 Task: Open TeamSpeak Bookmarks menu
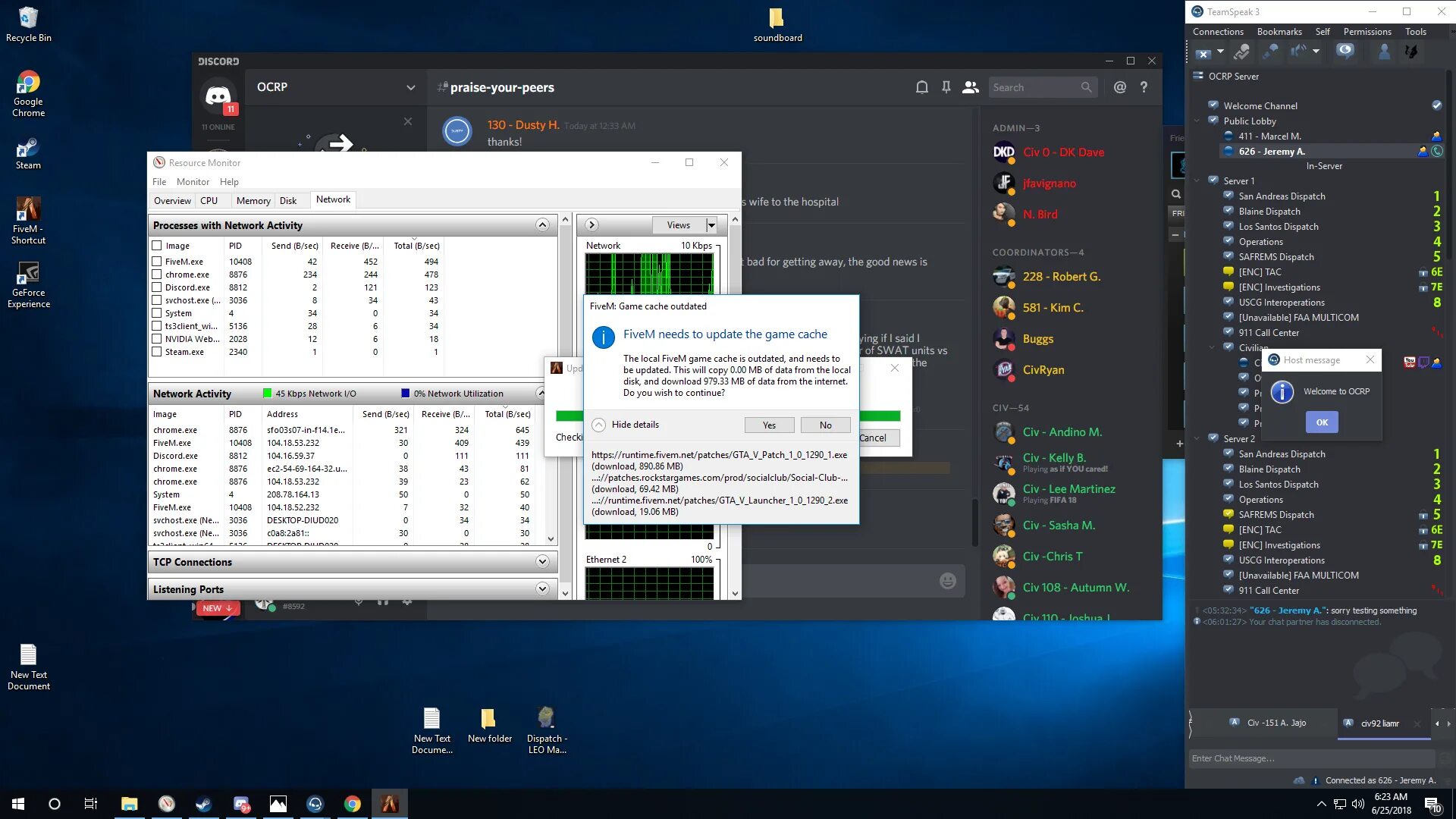[1279, 32]
